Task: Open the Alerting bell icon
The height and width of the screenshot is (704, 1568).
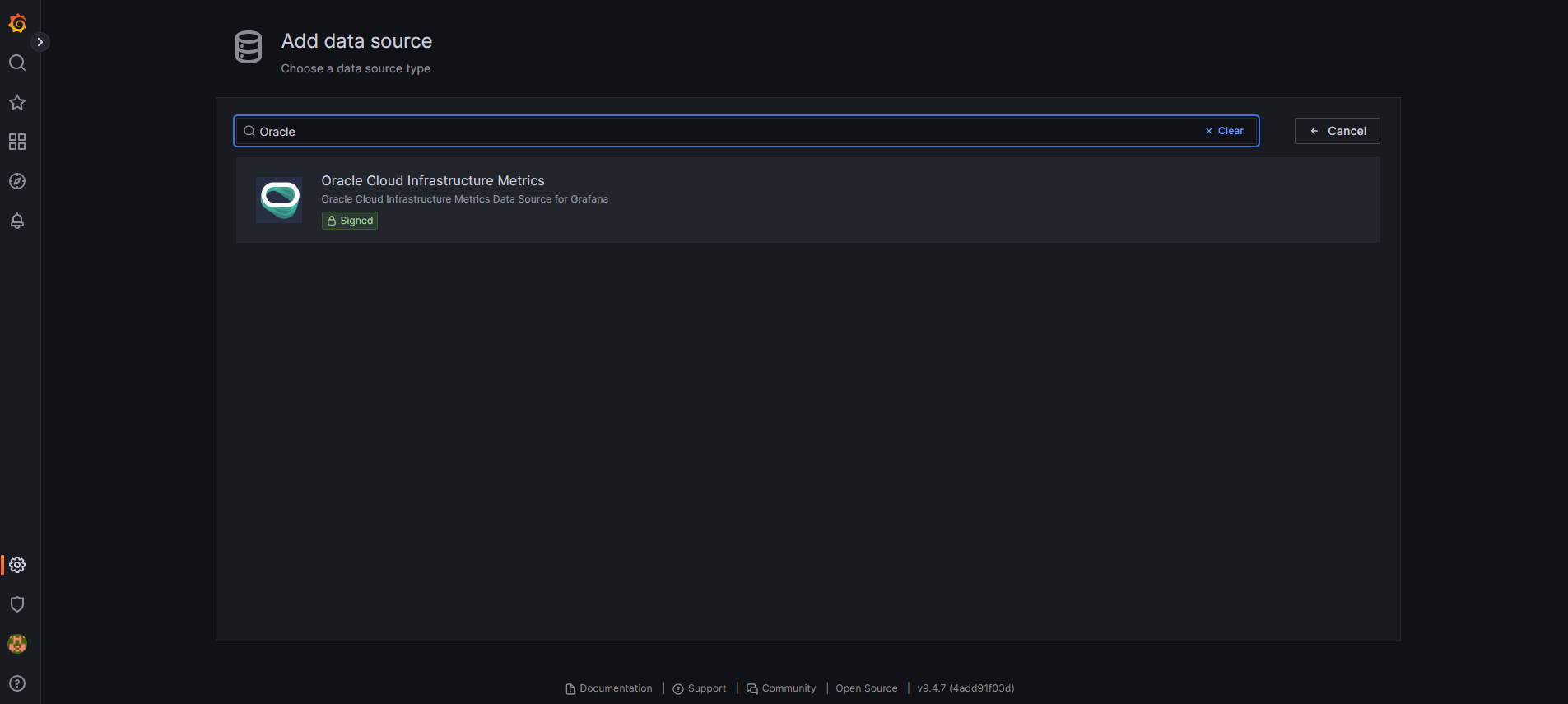Action: [17, 221]
